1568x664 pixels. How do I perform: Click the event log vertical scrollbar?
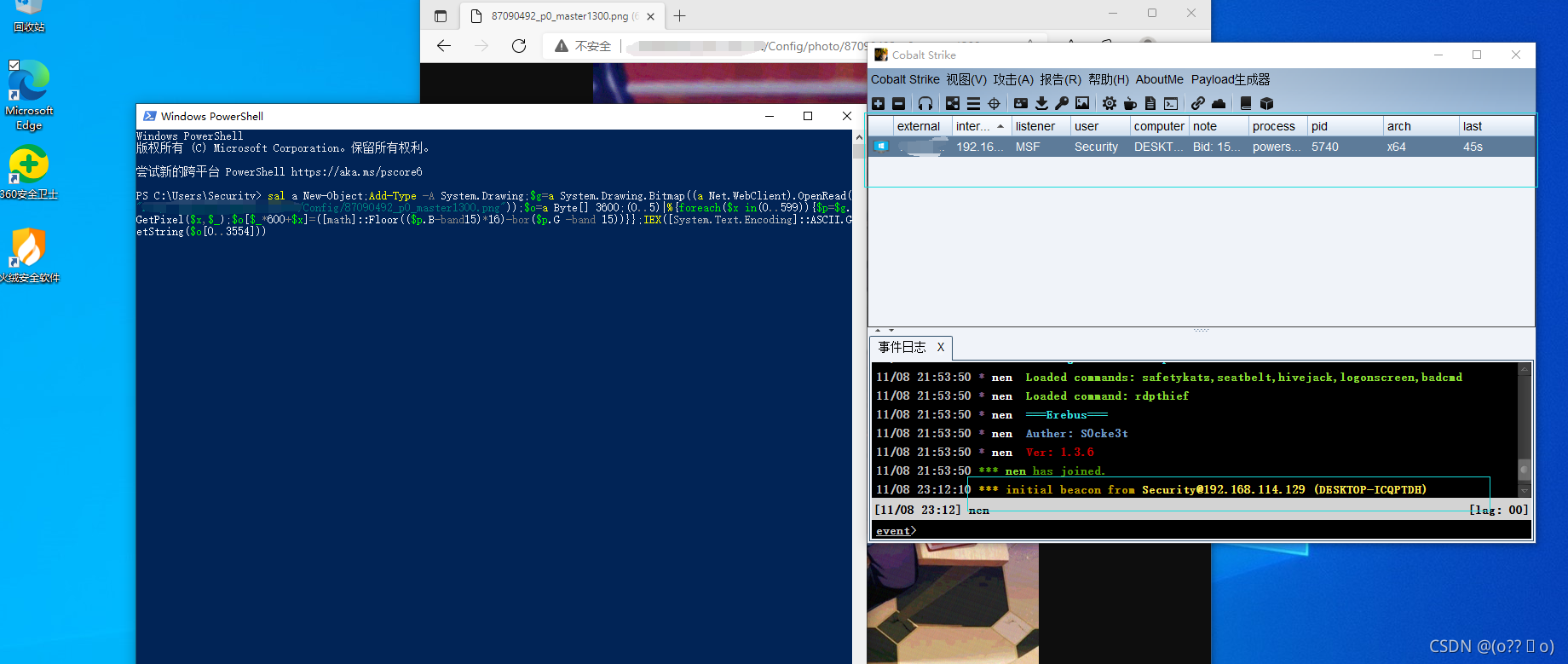click(x=1525, y=429)
